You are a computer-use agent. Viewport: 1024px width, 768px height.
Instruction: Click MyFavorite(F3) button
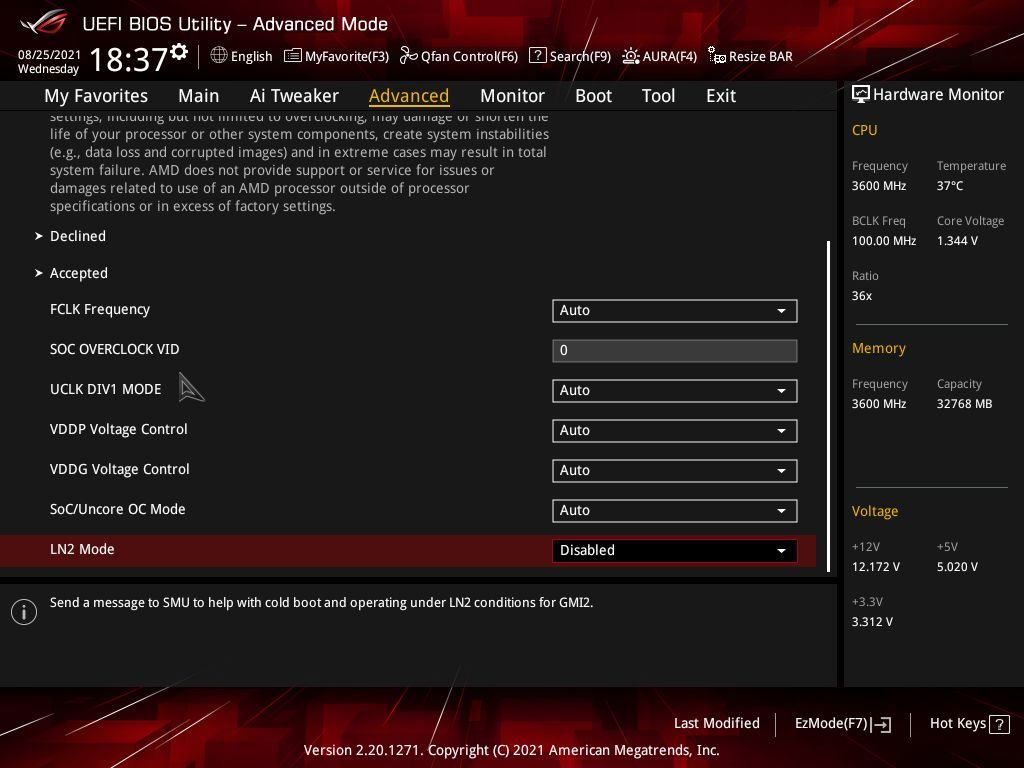click(x=336, y=56)
